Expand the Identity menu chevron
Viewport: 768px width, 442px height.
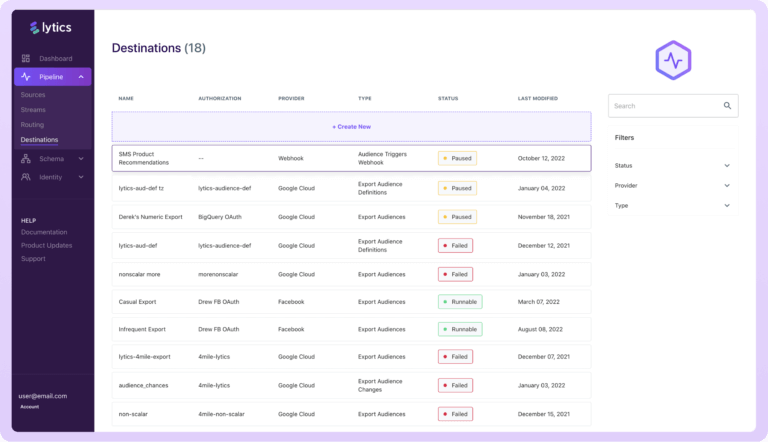[78, 177]
